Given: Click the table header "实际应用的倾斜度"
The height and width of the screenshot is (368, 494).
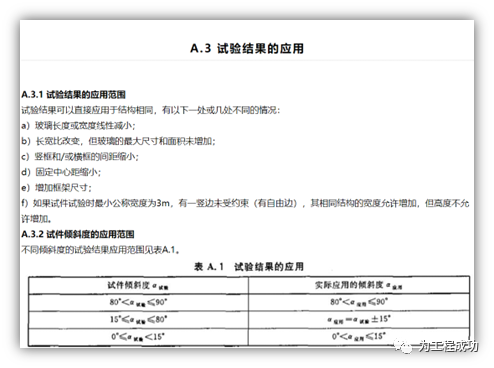Looking at the screenshot, I should point(359,286).
